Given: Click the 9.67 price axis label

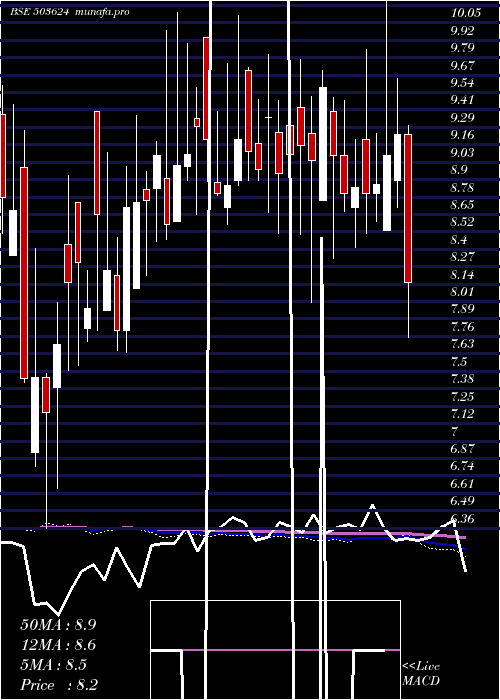Looking at the screenshot, I should click(462, 66).
